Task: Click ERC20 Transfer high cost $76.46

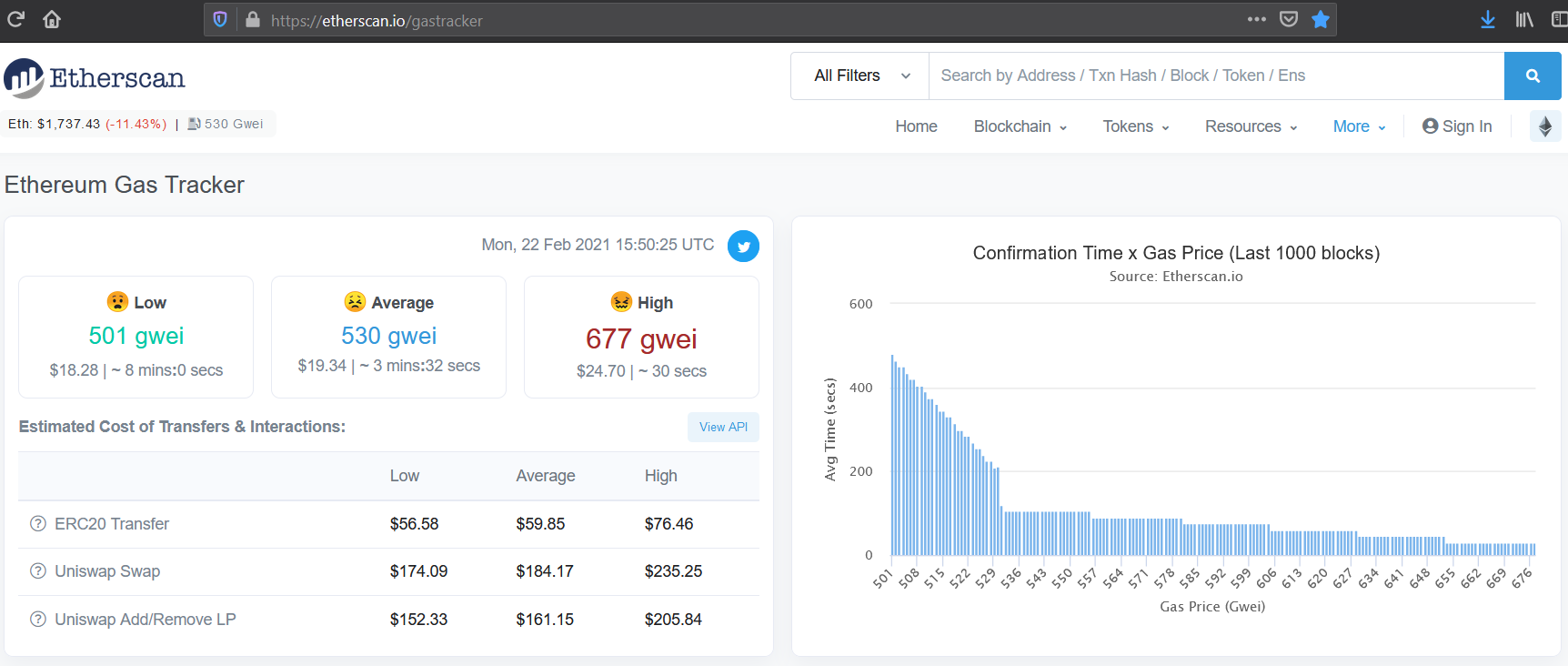Action: pos(668,524)
